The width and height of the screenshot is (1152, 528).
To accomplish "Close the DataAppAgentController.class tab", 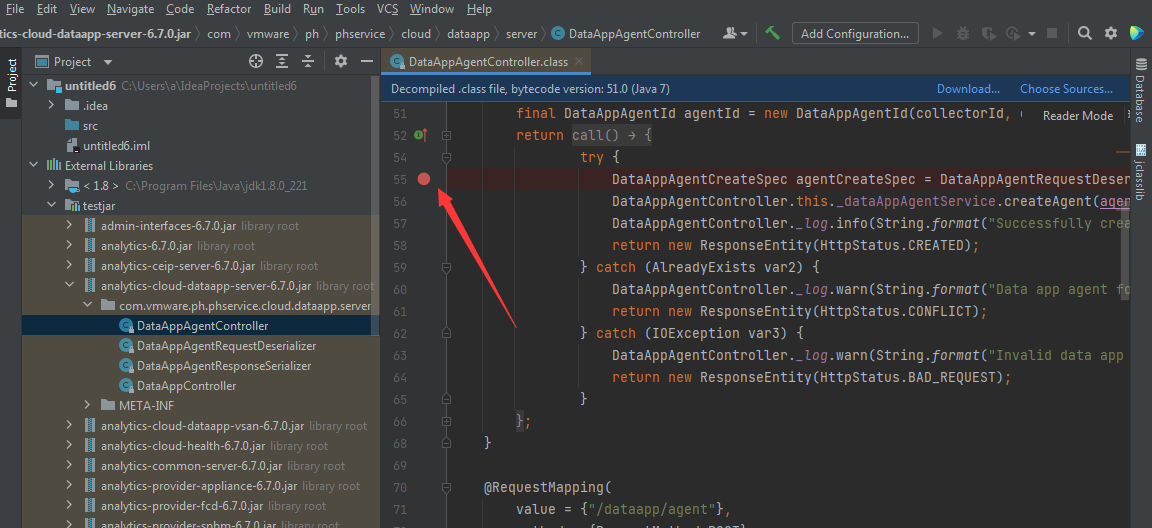I will (x=581, y=62).
